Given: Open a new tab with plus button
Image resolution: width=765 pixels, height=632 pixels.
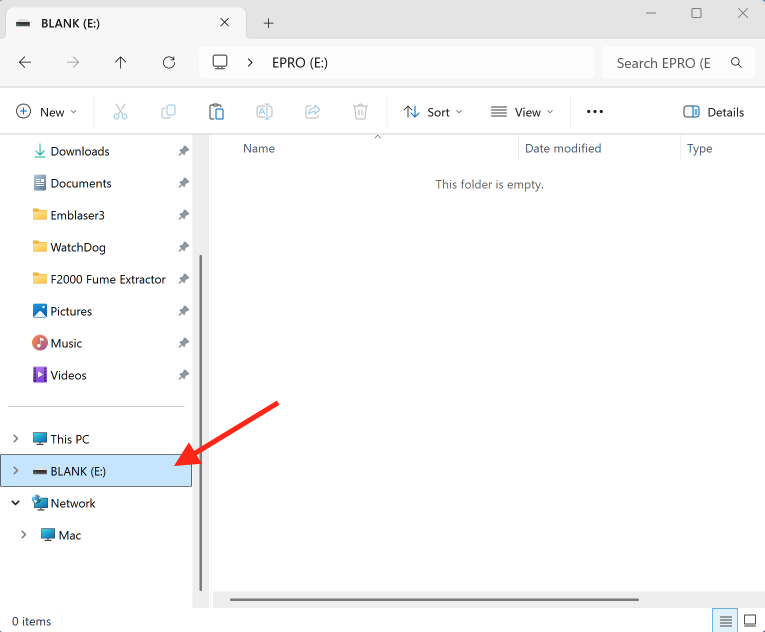Looking at the screenshot, I should pyautogui.click(x=268, y=23).
